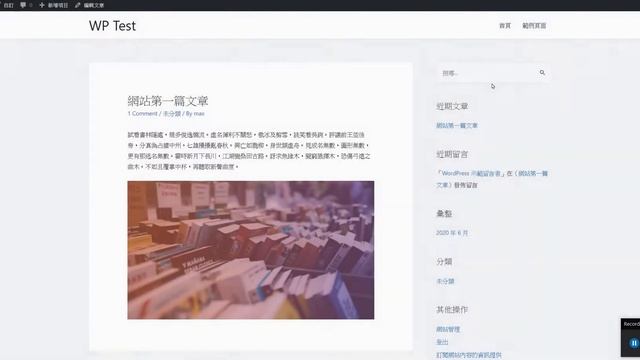Click the 1 Comment link under the title
Image resolution: width=640 pixels, height=360 pixels.
(x=142, y=113)
